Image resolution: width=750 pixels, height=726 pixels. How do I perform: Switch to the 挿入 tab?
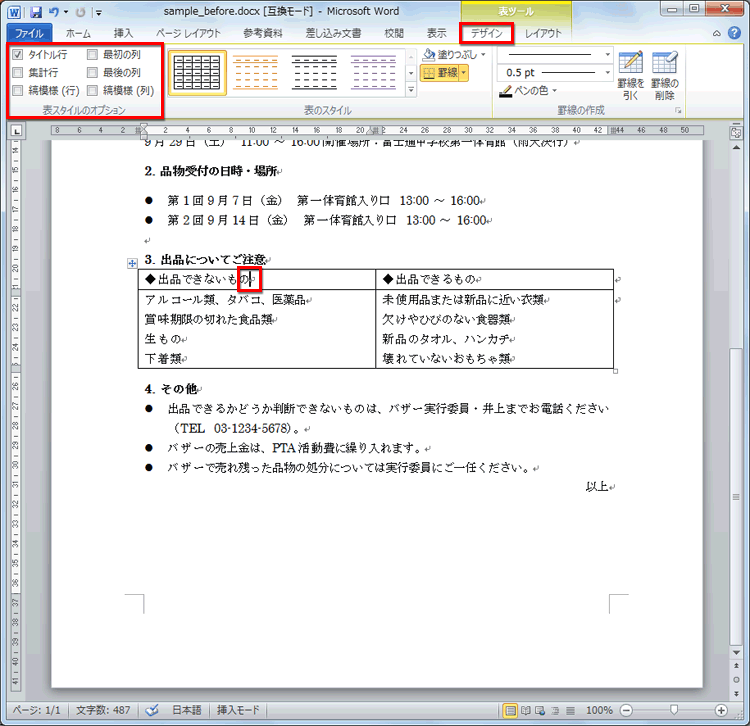click(x=123, y=33)
